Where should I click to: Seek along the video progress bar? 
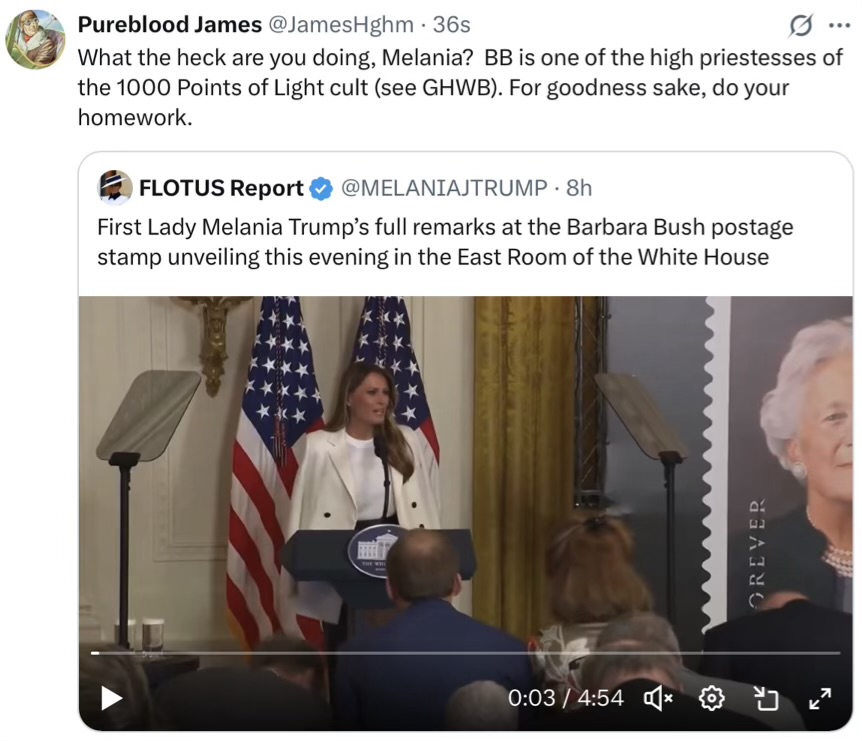pos(466,653)
